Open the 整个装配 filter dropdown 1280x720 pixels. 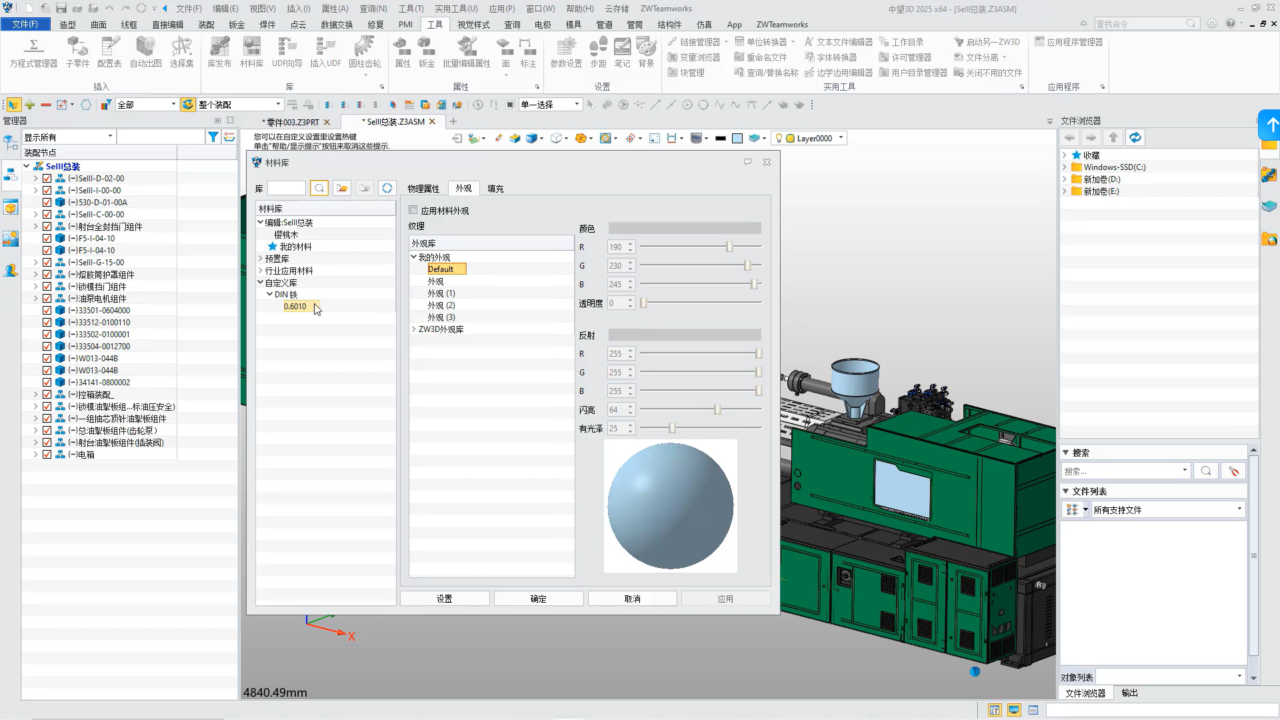point(279,105)
